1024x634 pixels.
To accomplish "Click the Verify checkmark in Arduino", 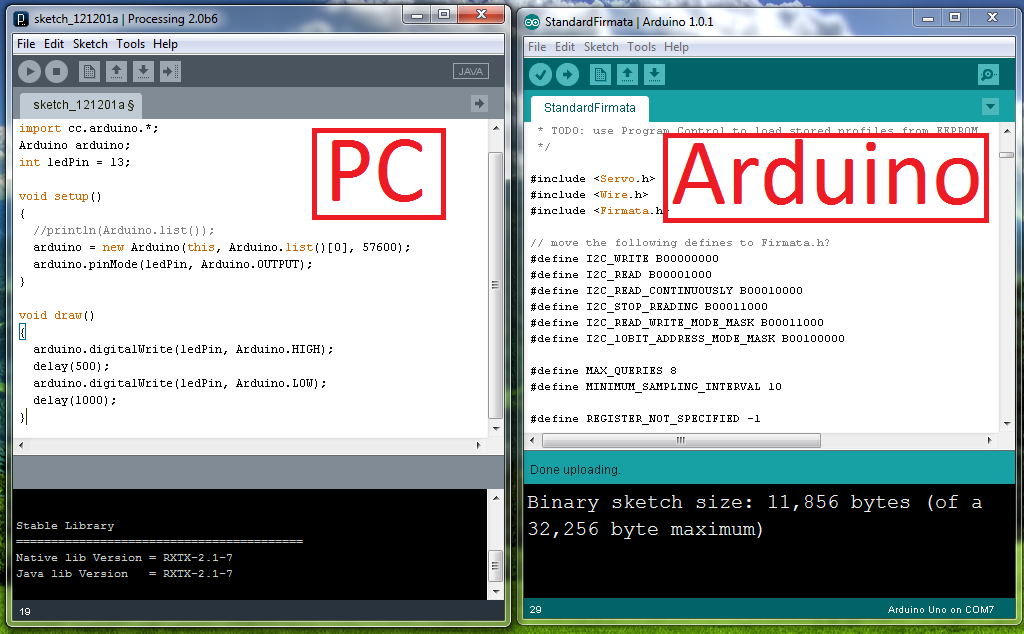I will [x=540, y=74].
